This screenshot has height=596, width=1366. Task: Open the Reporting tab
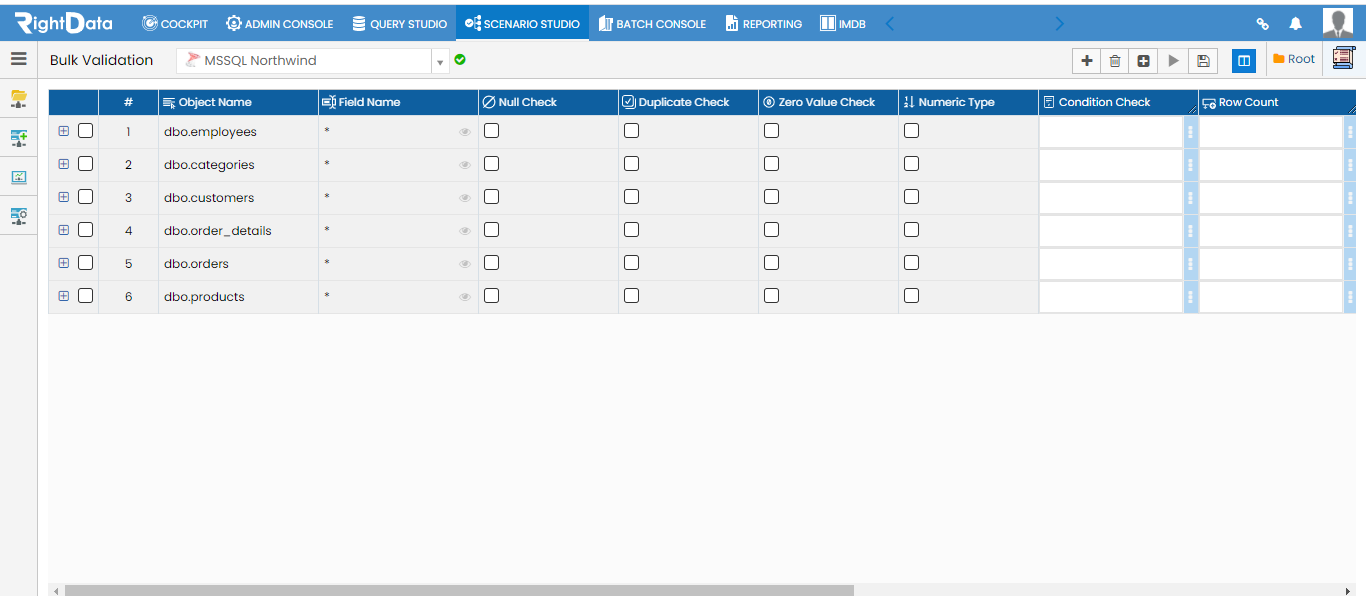[764, 23]
